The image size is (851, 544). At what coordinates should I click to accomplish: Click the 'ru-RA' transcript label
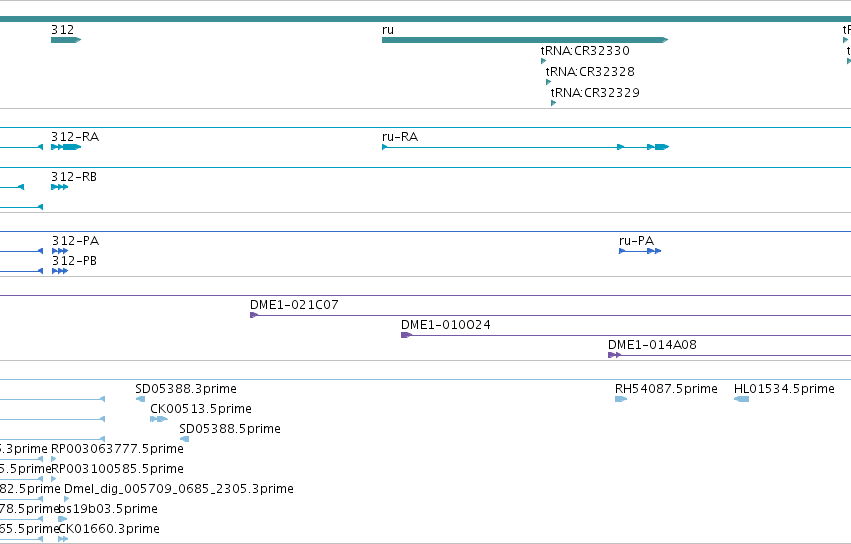coord(400,137)
